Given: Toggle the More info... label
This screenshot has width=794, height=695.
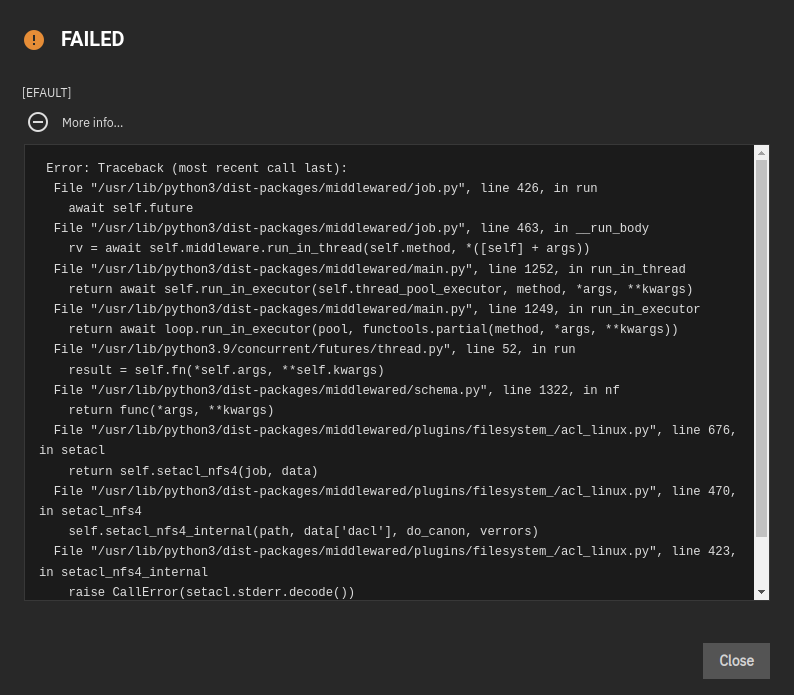Looking at the screenshot, I should click(92, 123).
